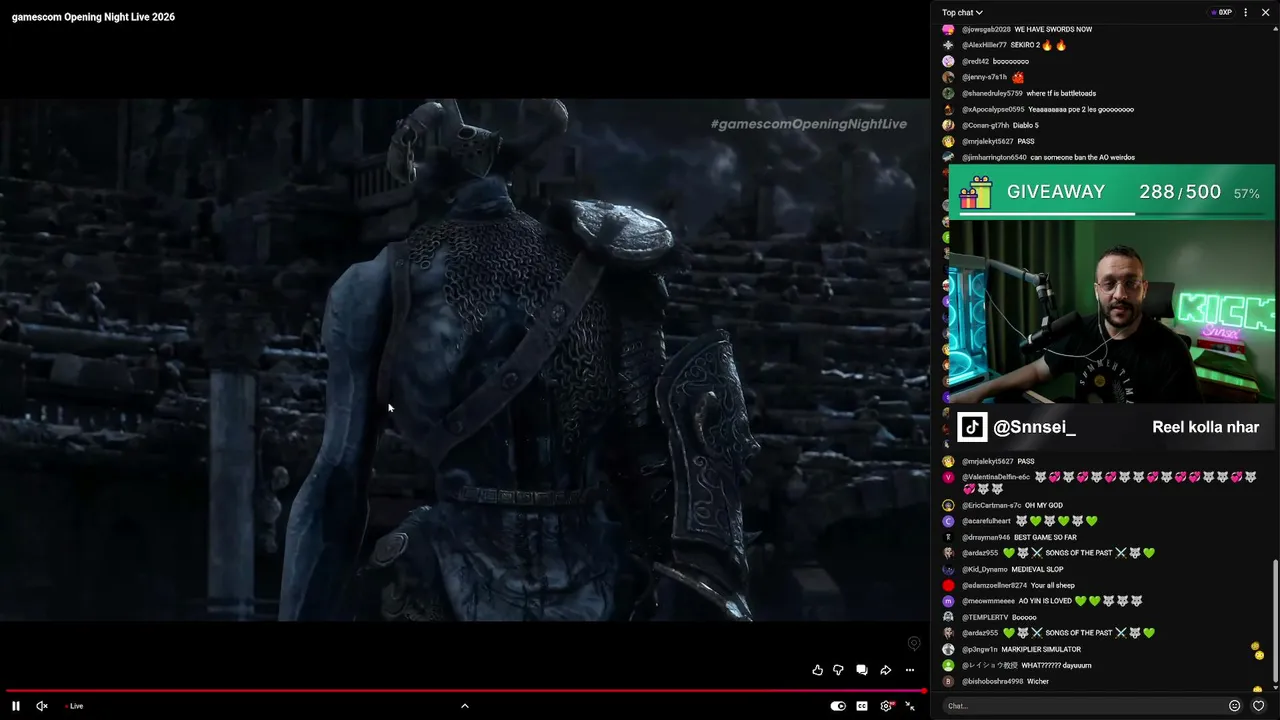This screenshot has height=720, width=1280.
Task: Jump to the Live indicator
Action: 74,706
